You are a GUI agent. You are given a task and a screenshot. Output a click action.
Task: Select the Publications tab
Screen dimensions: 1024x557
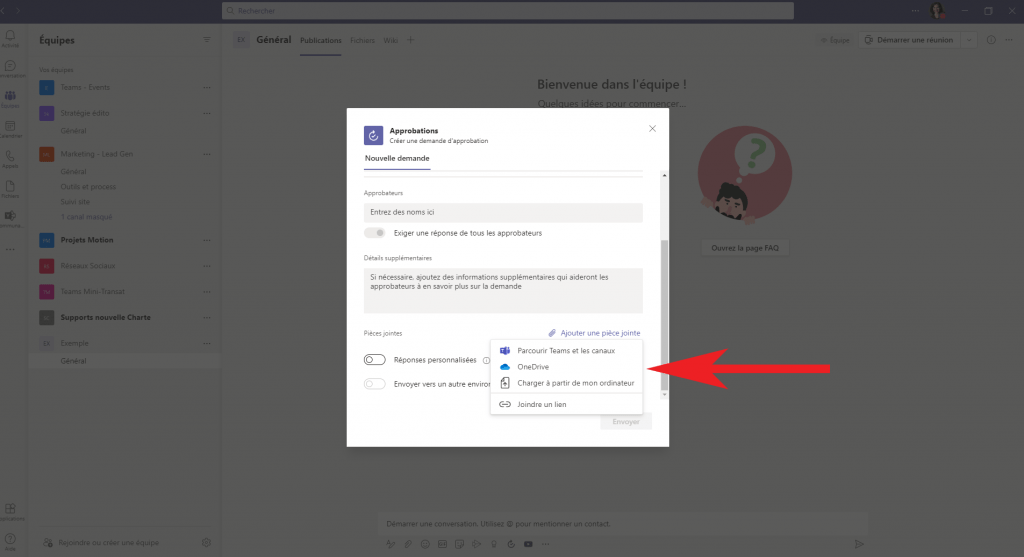pos(321,40)
